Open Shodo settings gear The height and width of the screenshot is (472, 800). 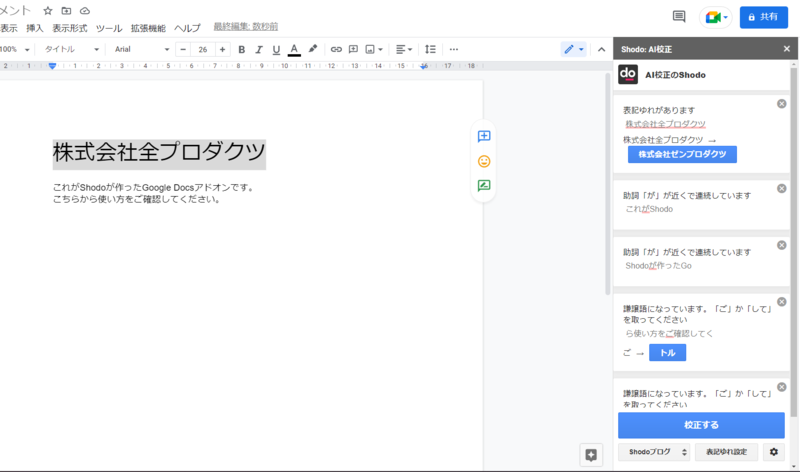[774, 452]
